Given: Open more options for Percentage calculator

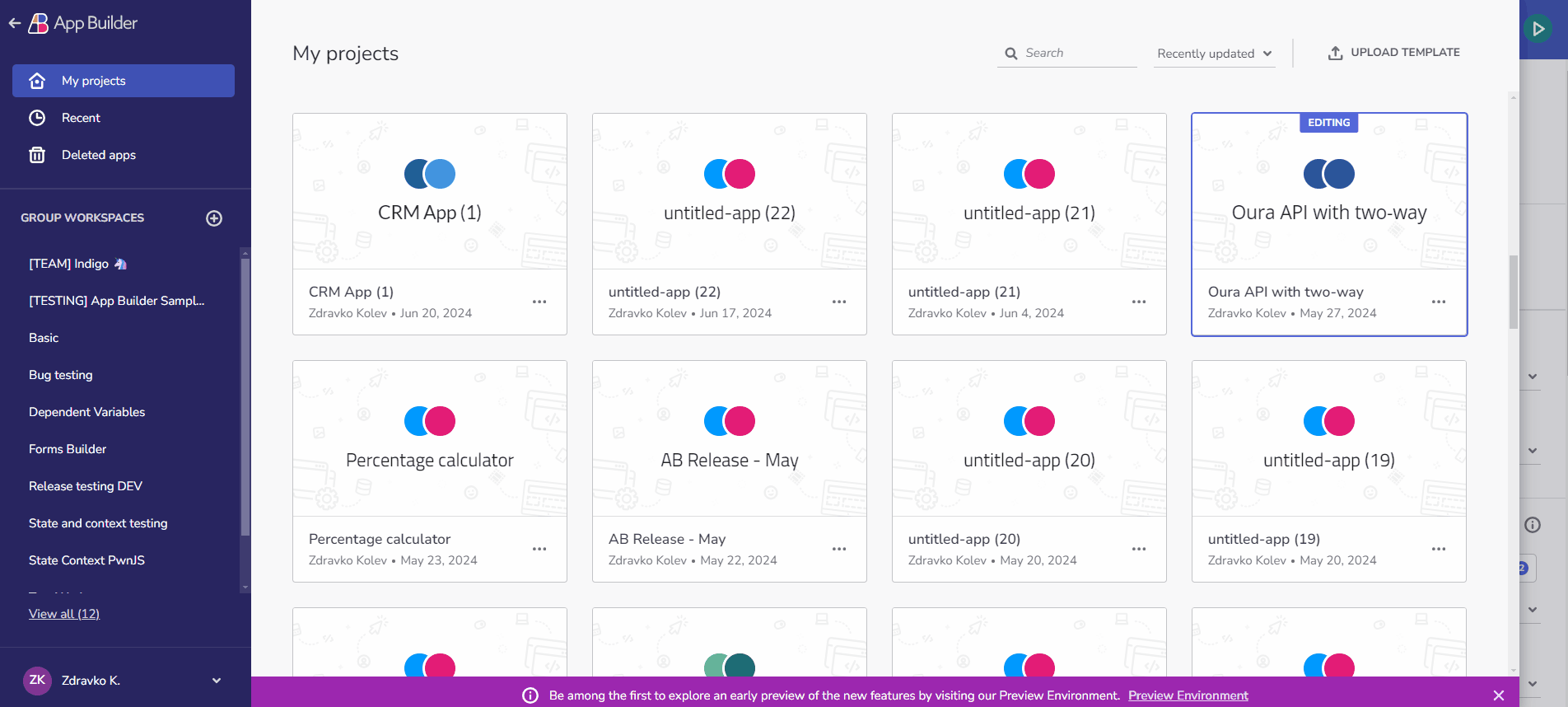Looking at the screenshot, I should pyautogui.click(x=539, y=549).
